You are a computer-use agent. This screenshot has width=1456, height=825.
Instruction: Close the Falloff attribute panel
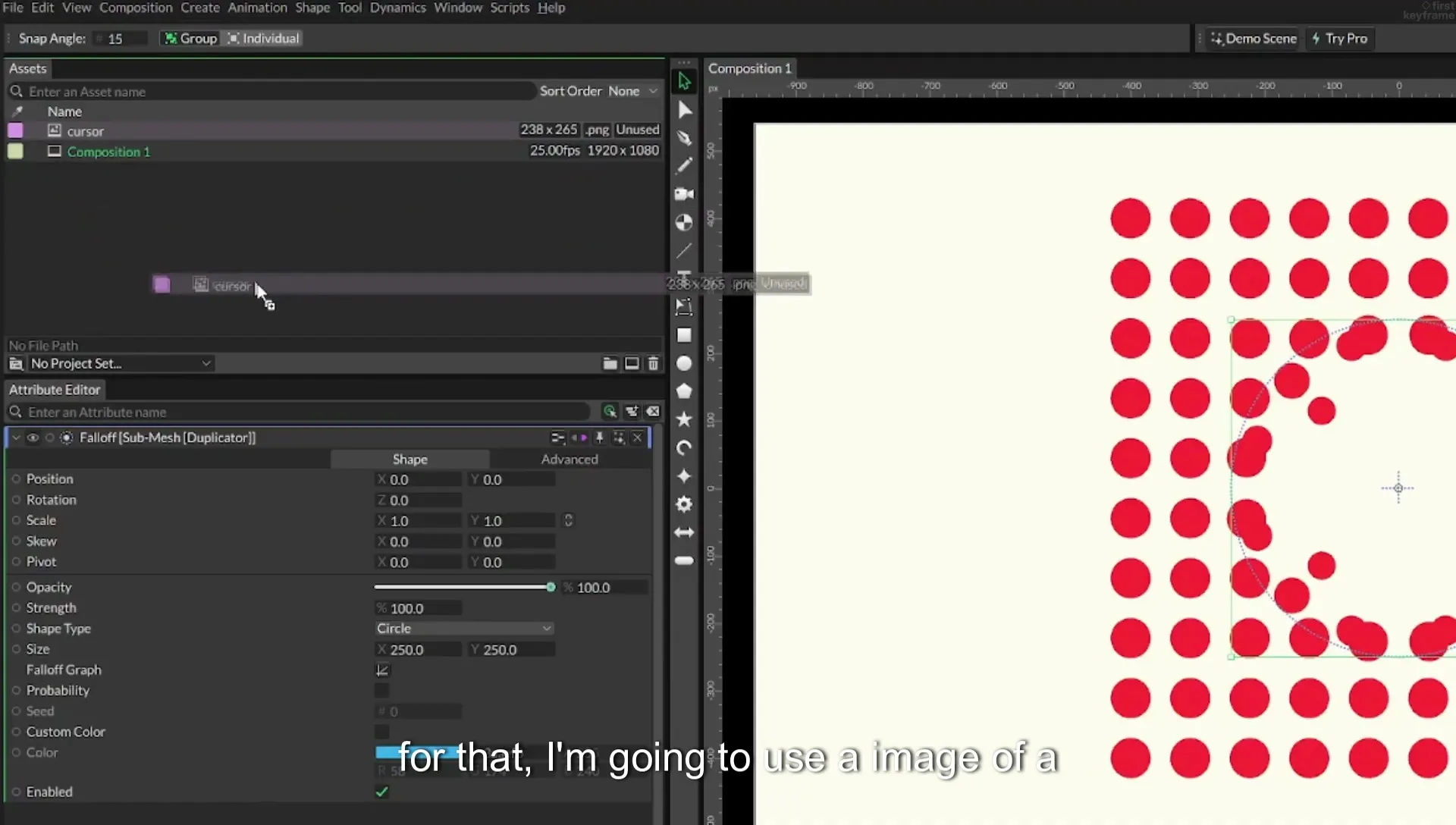[637, 438]
